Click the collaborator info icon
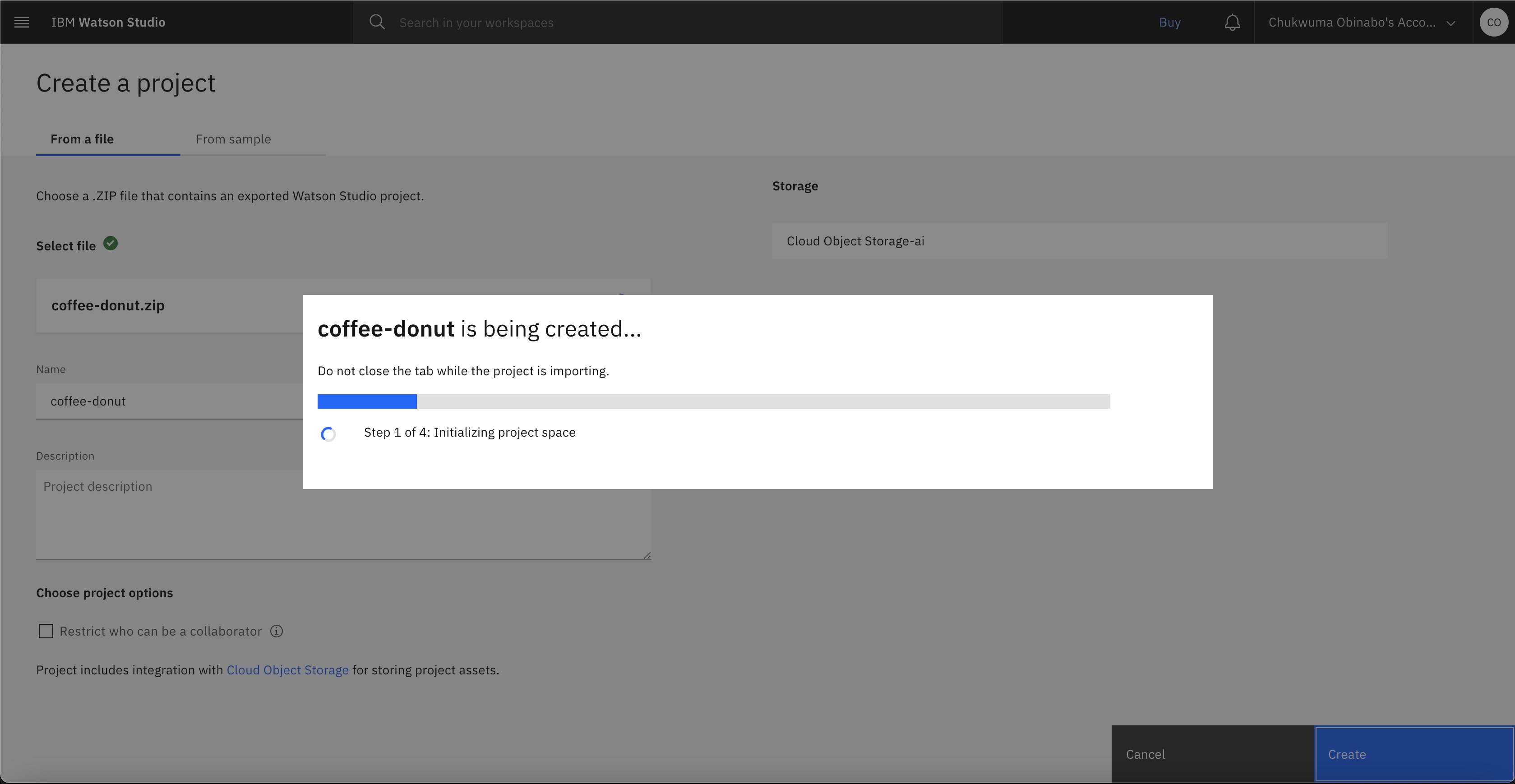 point(277,631)
